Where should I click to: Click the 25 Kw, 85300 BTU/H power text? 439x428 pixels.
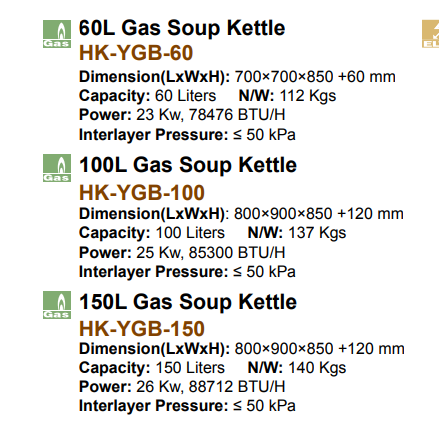[211, 253]
